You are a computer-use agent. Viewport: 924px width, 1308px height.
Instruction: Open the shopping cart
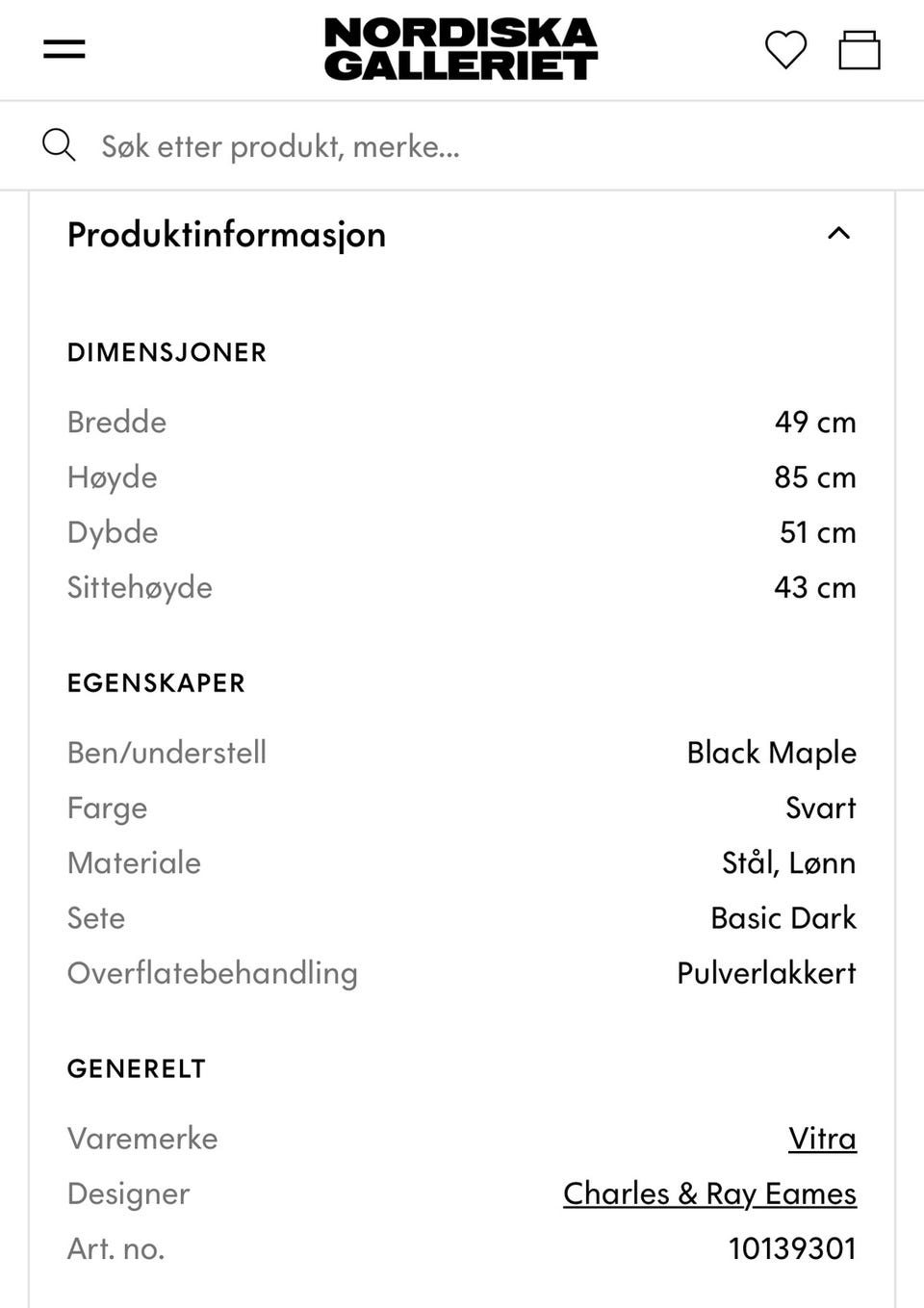[x=859, y=50]
